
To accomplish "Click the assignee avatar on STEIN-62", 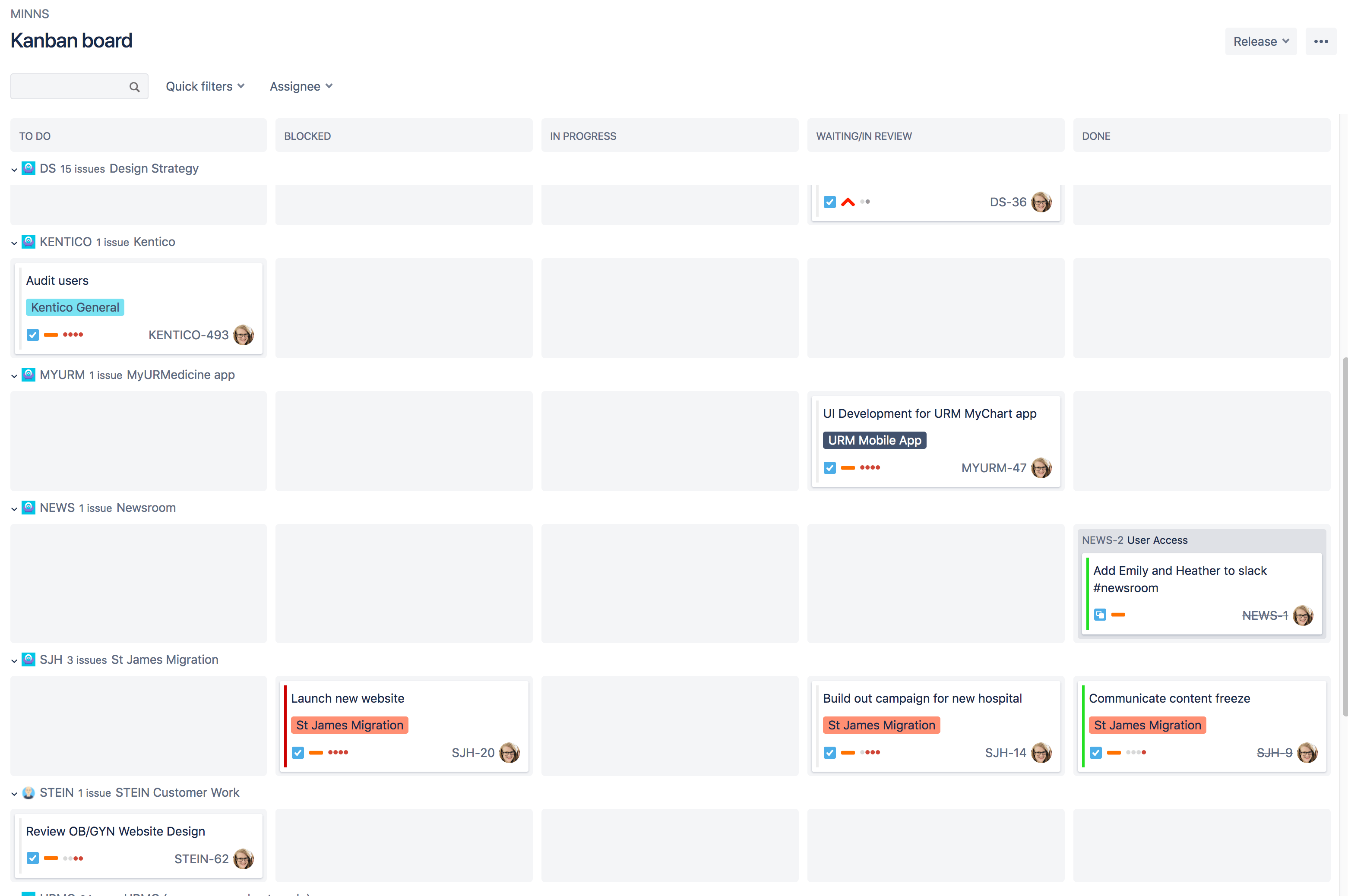I will [x=244, y=858].
